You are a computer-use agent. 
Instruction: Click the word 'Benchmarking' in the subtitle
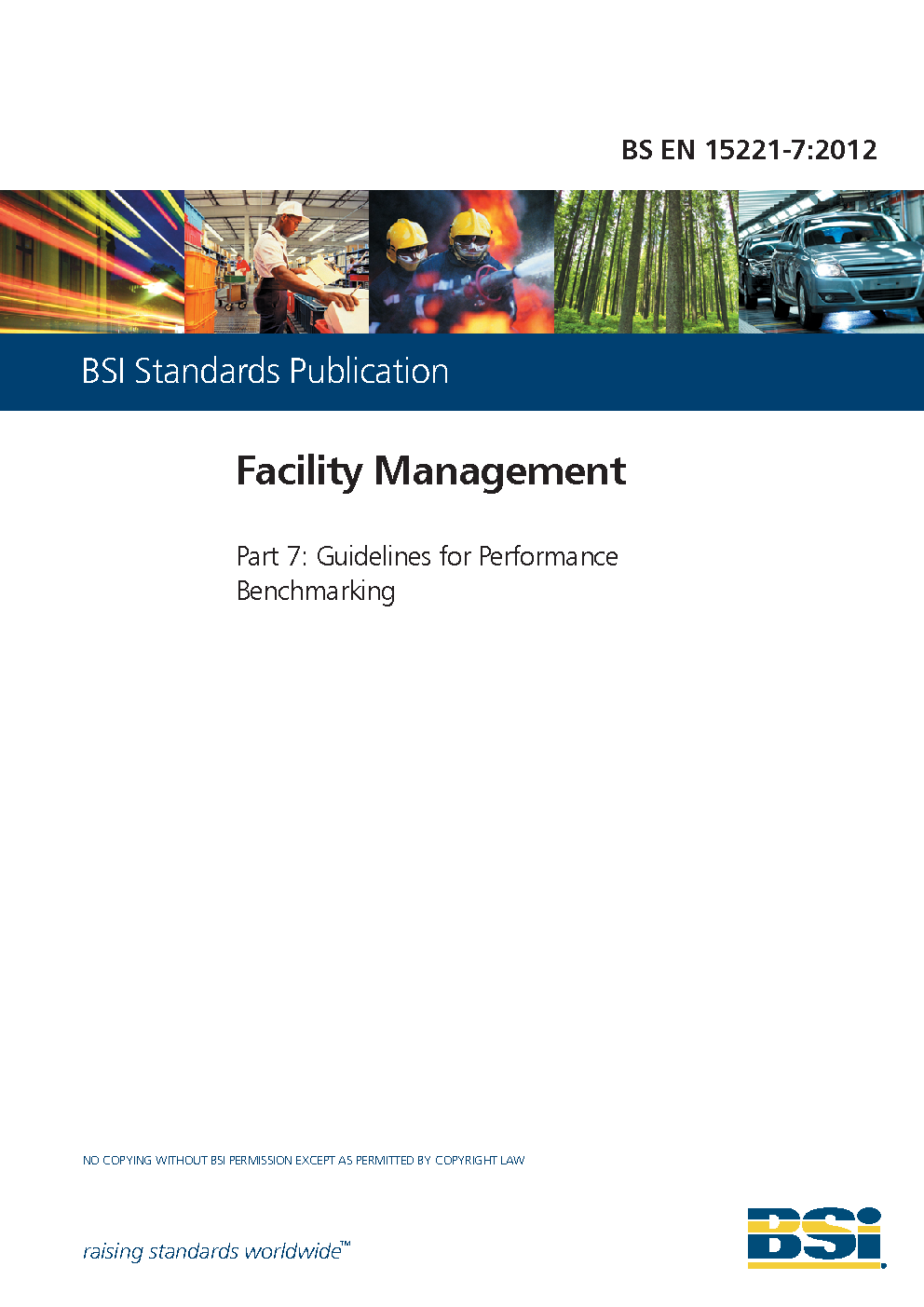click(316, 592)
